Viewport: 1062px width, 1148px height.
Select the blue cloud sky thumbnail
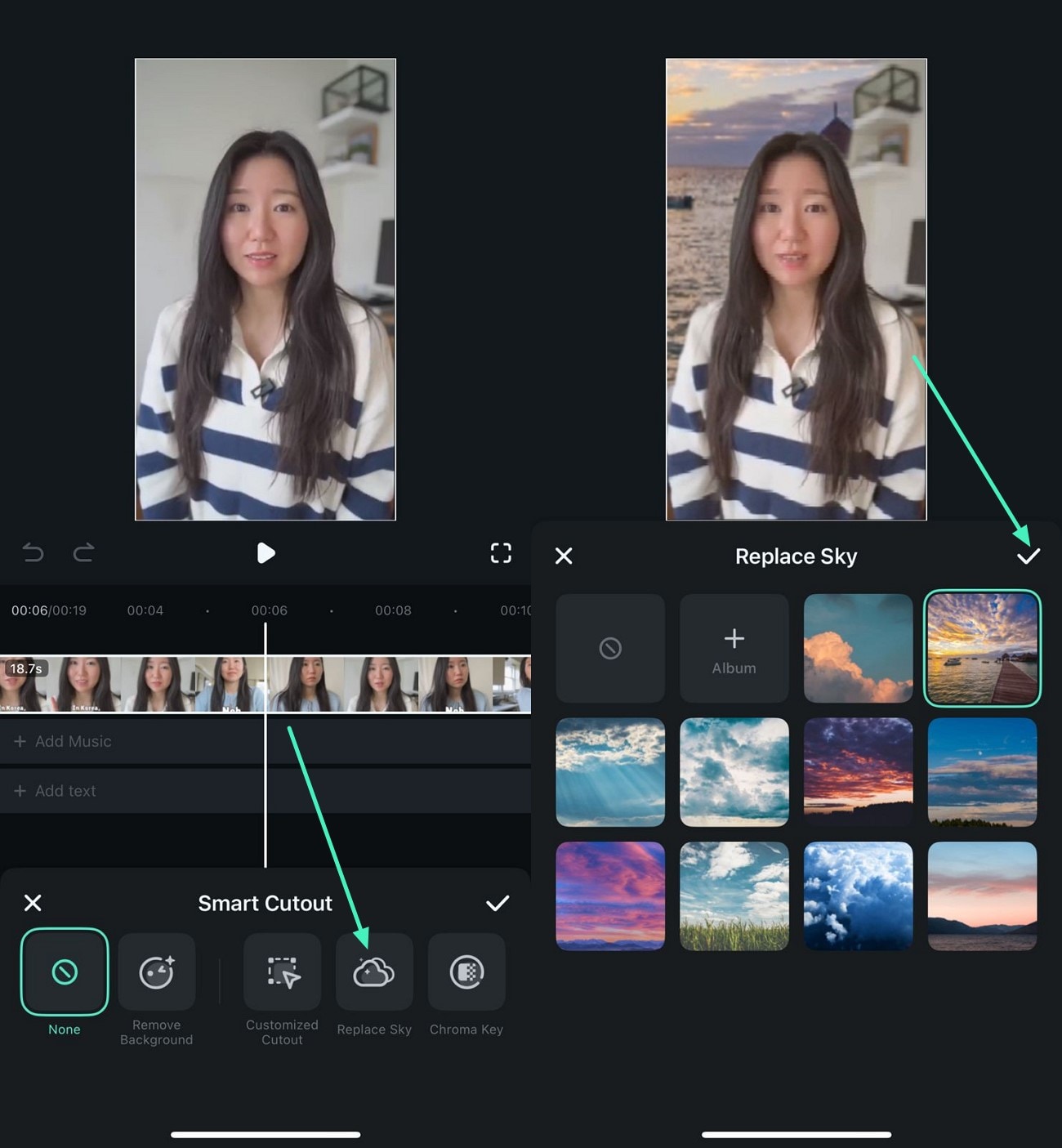point(859,896)
